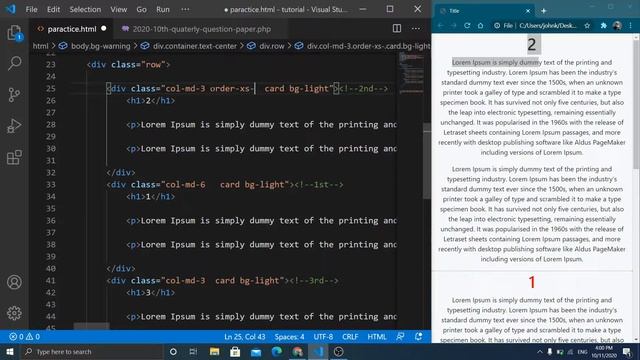Open the browser three-dot menu
Image resolution: width=640 pixels, height=360 pixels.
pyautogui.click(x=631, y=25)
